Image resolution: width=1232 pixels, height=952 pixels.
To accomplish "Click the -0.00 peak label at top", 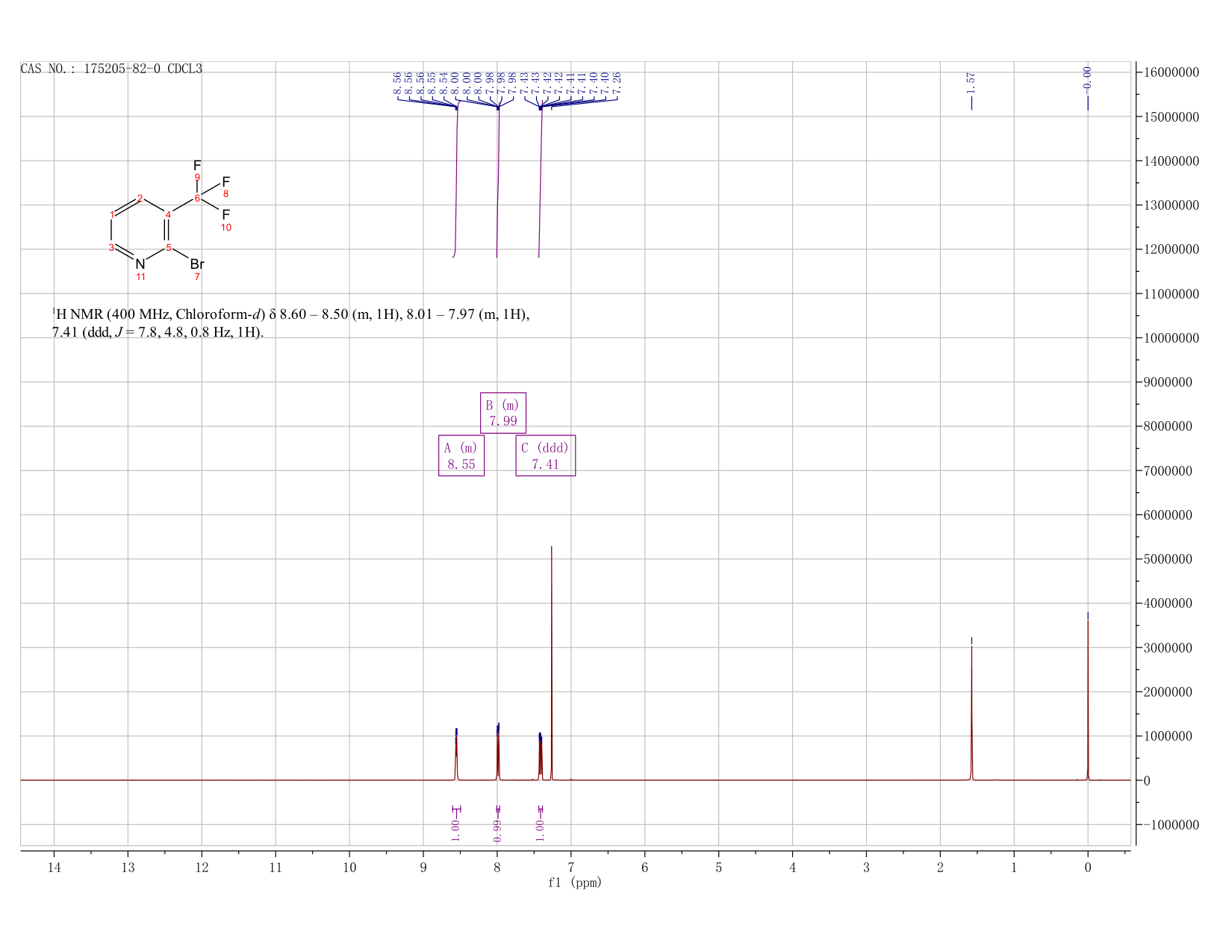I will 1087,79.
